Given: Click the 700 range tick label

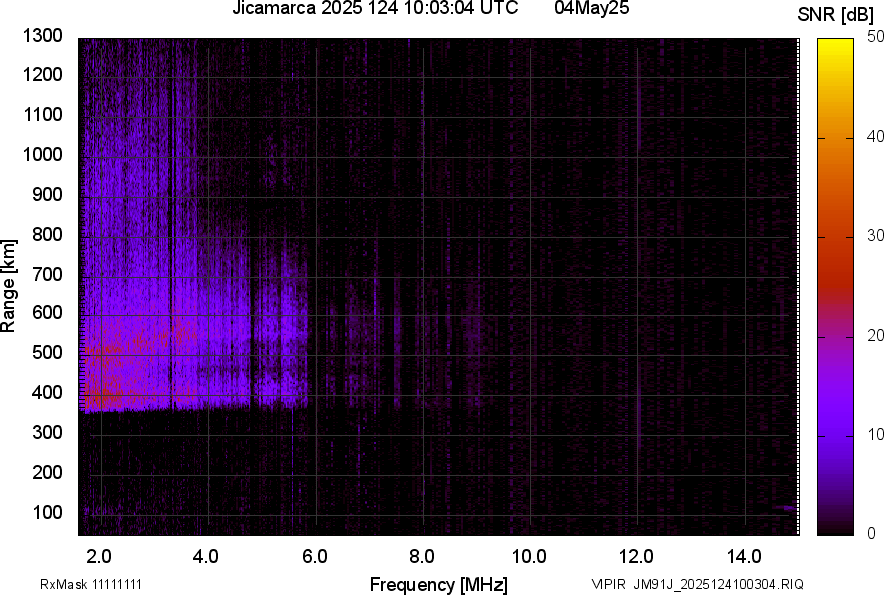Looking at the screenshot, I should point(47,275).
